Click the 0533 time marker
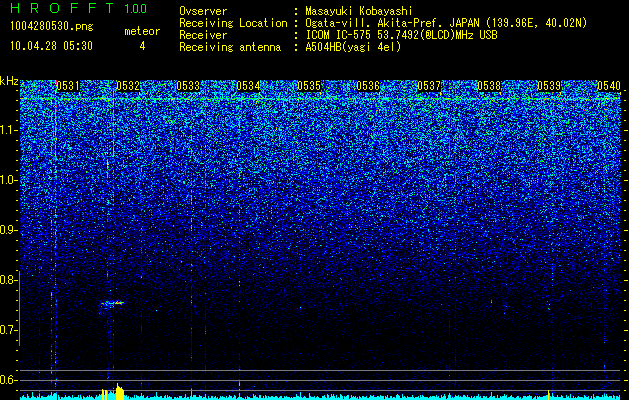This screenshot has width=629, height=400. (x=188, y=86)
